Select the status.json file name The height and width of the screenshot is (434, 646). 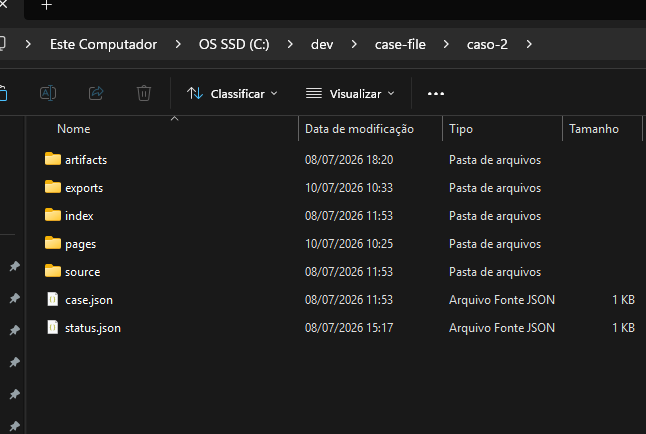pyautogui.click(x=93, y=328)
